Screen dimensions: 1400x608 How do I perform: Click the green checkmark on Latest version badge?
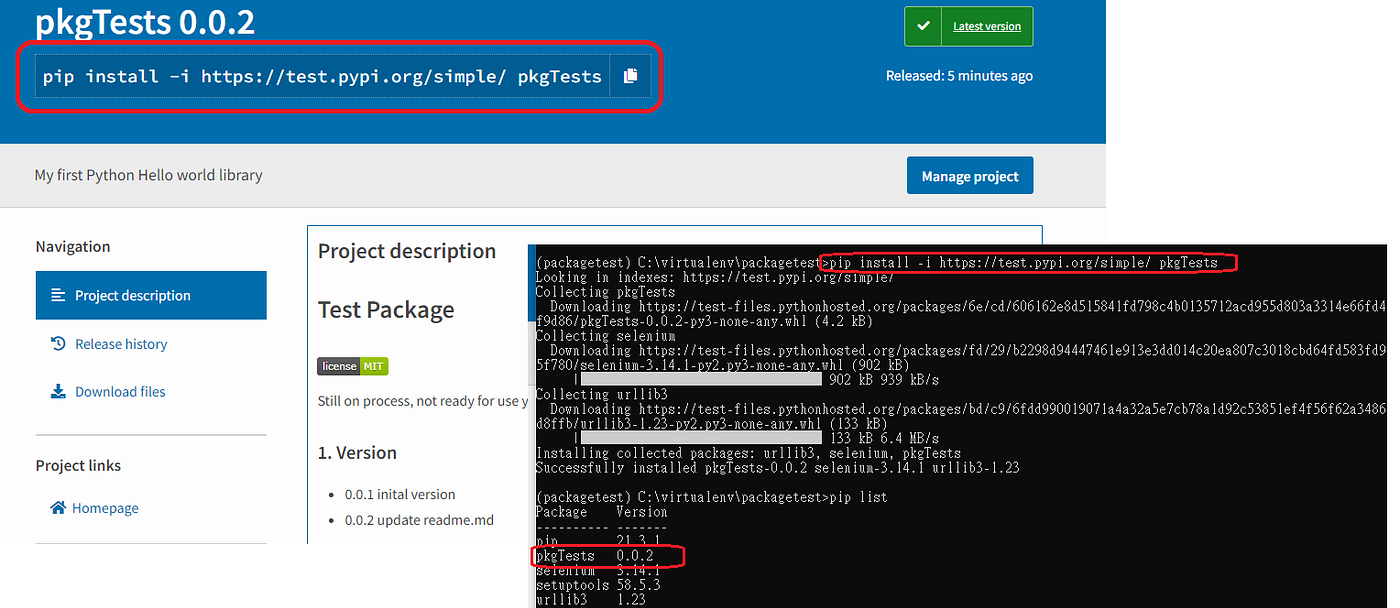[x=922, y=25]
